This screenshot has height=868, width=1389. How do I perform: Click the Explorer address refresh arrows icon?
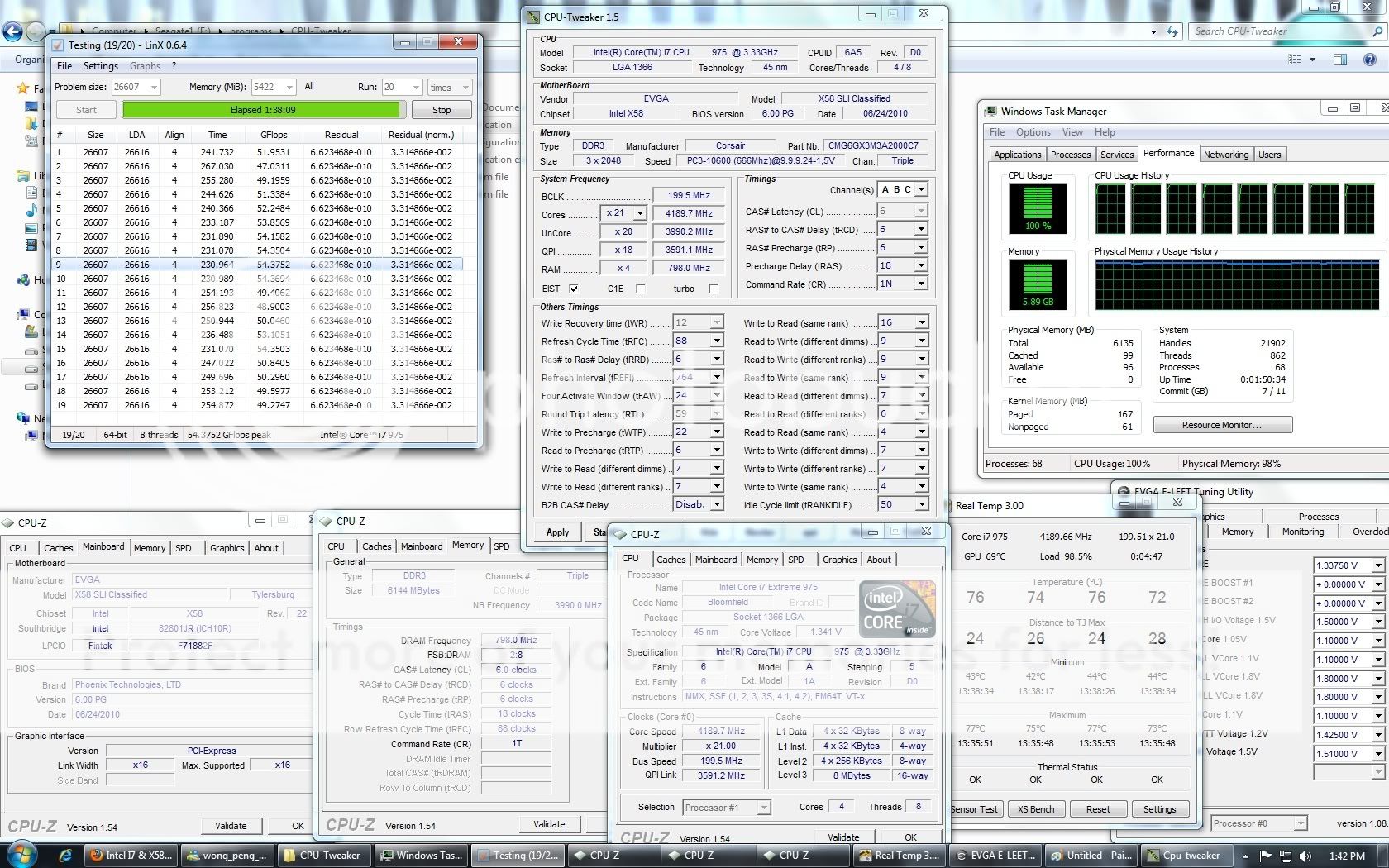(x=1172, y=31)
